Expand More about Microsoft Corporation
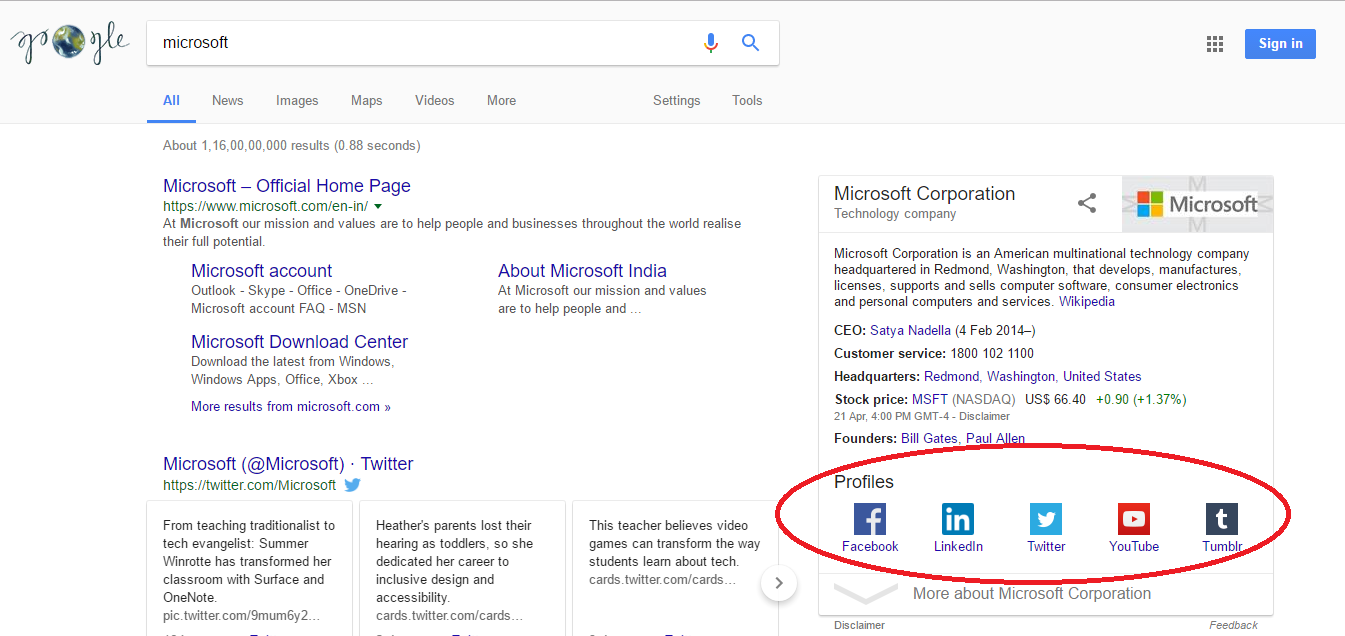Viewport: 1345px width, 636px height. click(1031, 593)
